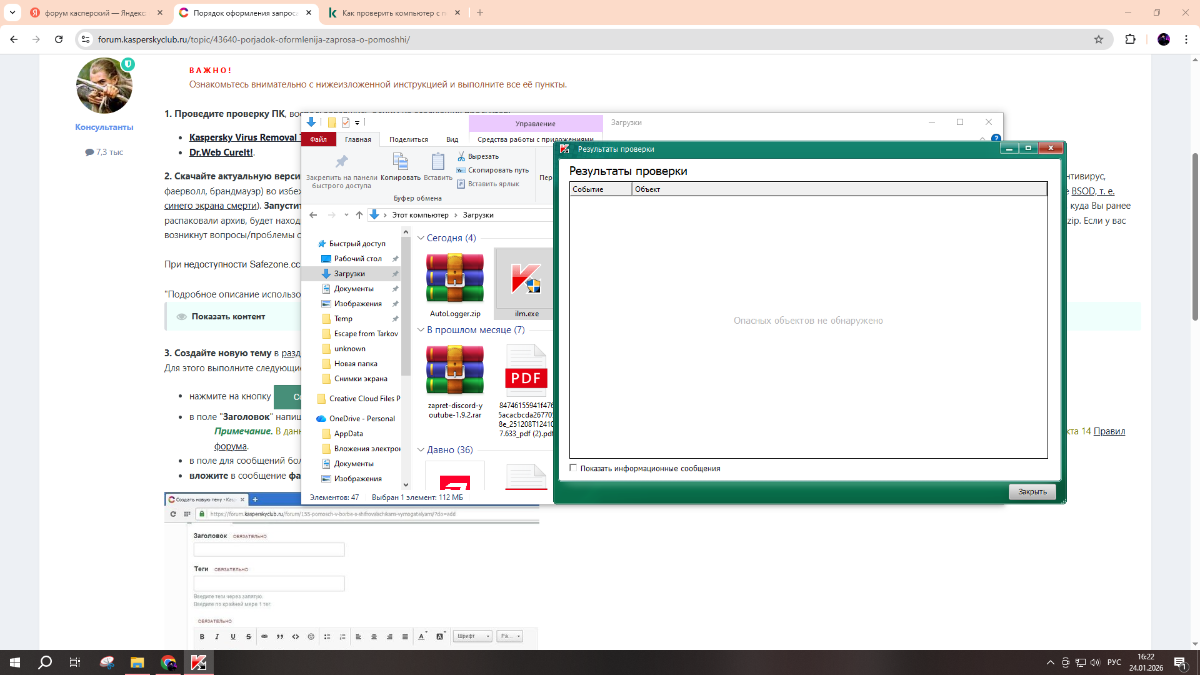The image size is (1200, 675).
Task: Collapse the 'Давно (36)' file group
Action: [420, 450]
